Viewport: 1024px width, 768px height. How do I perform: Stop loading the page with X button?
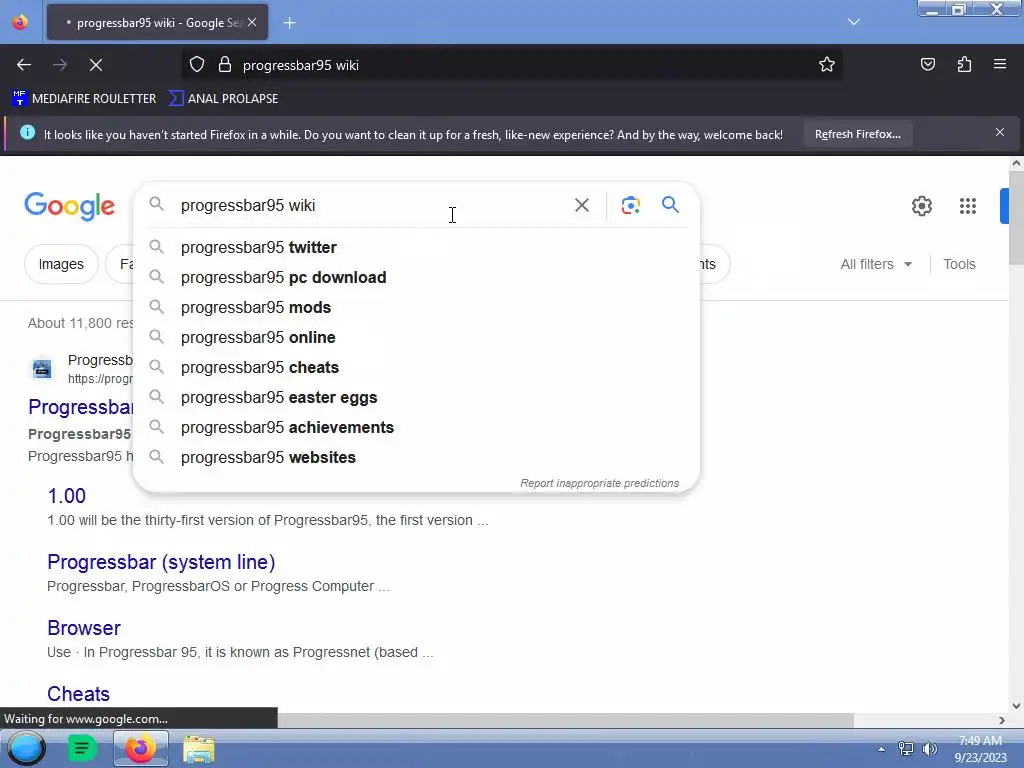pos(96,65)
